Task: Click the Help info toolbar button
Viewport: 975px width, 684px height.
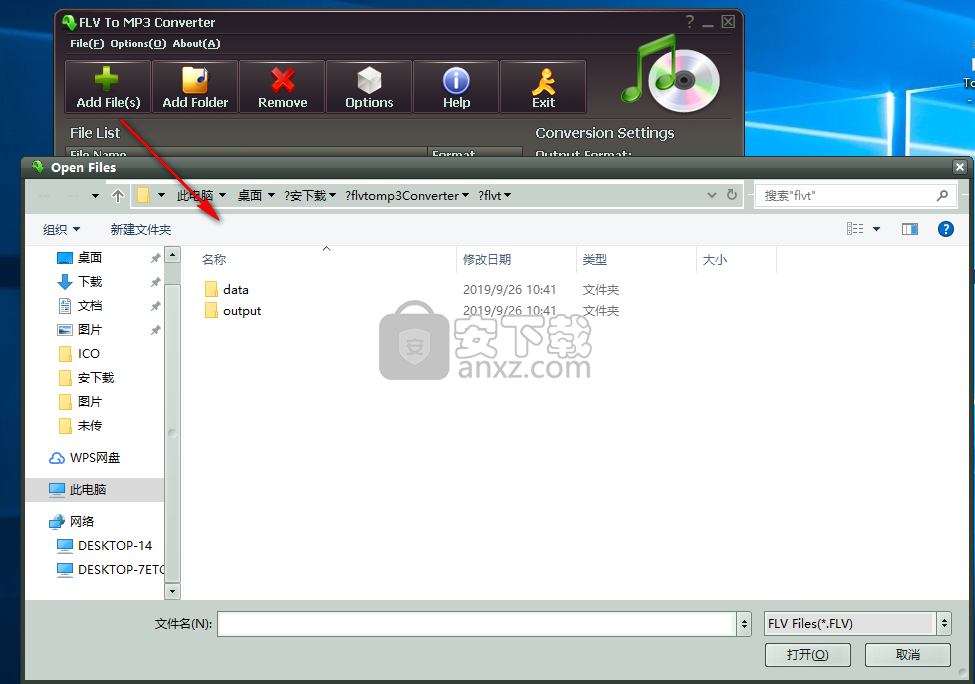Action: pyautogui.click(x=456, y=87)
